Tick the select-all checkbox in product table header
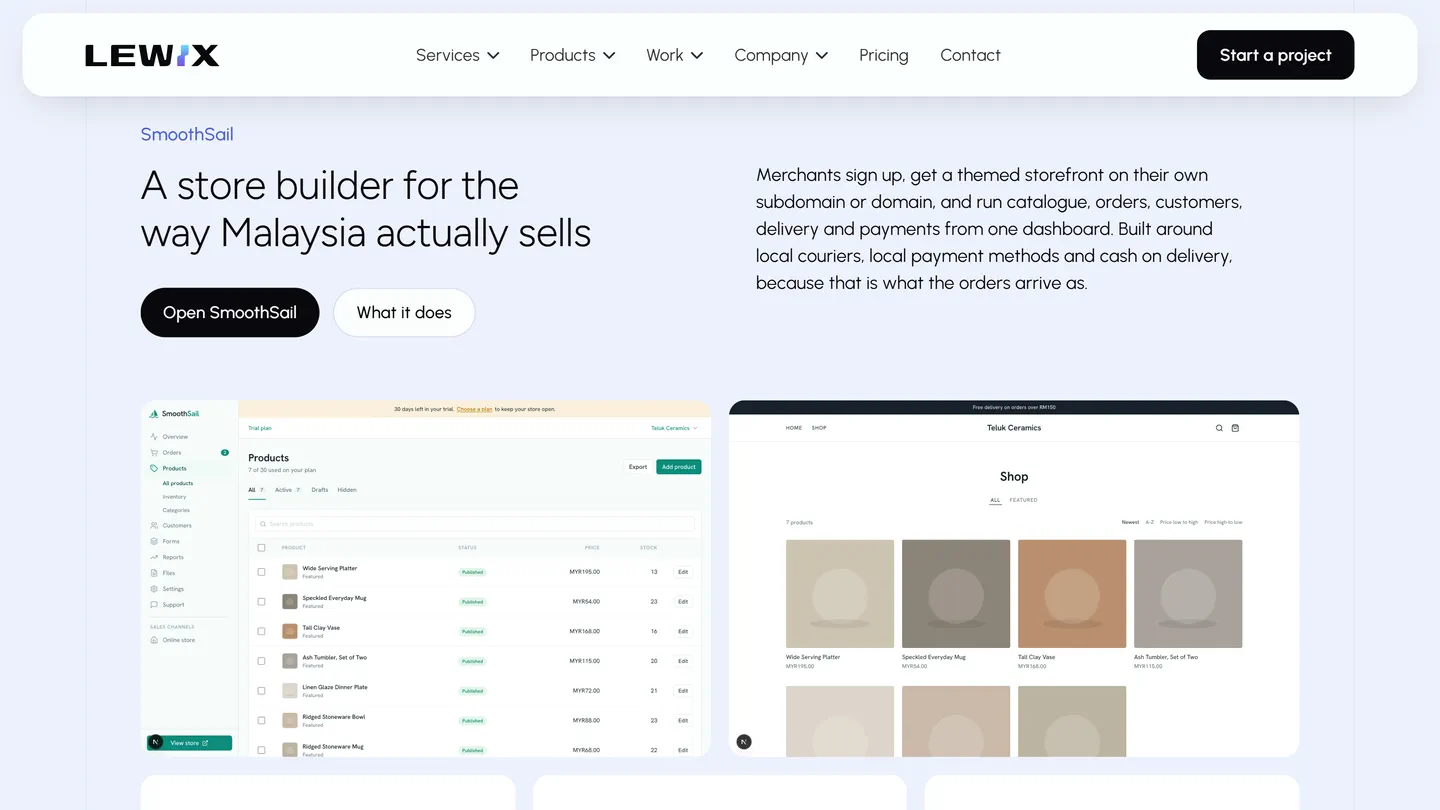Image resolution: width=1440 pixels, height=810 pixels. [262, 548]
